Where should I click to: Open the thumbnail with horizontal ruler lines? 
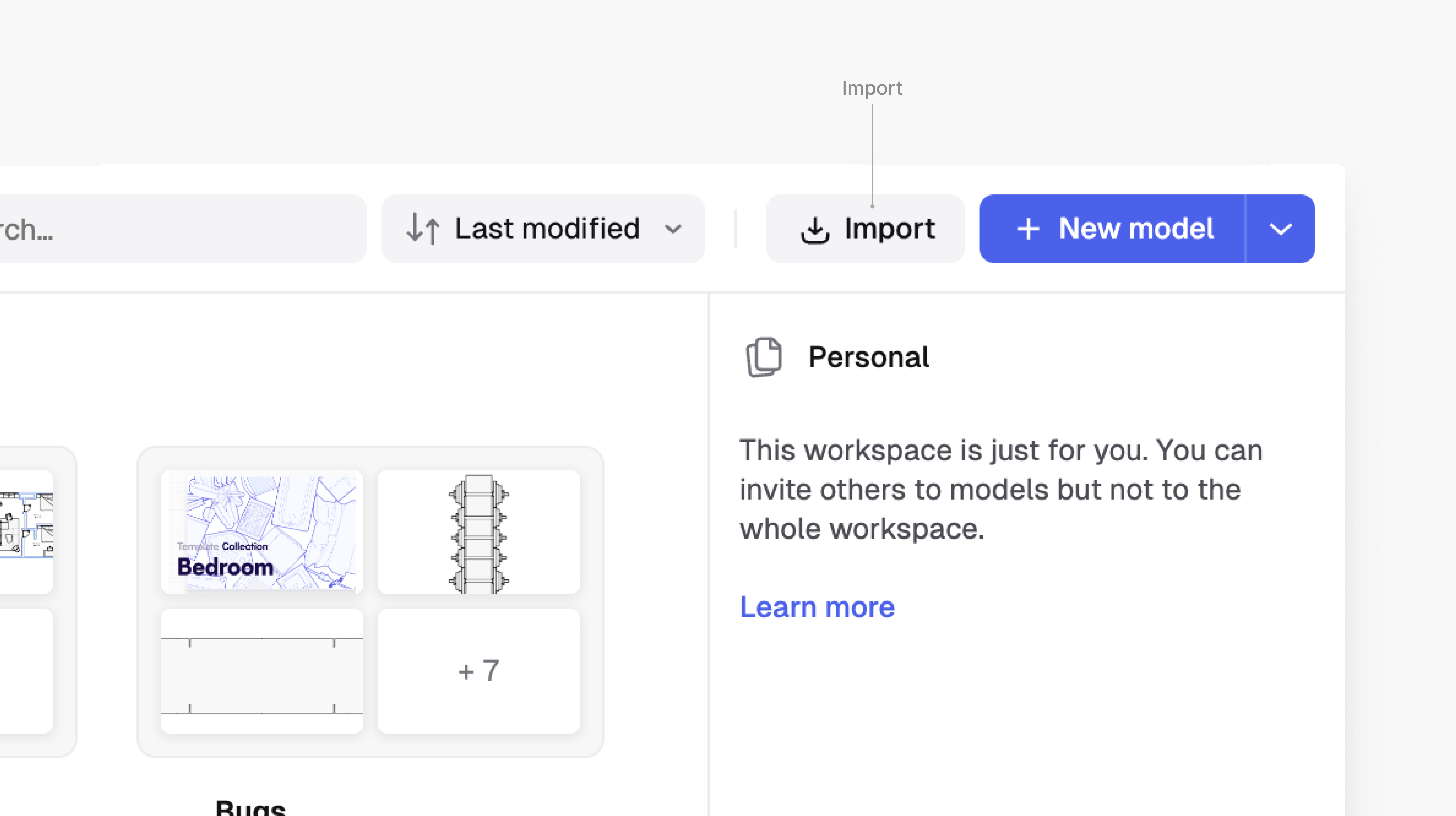coord(262,671)
